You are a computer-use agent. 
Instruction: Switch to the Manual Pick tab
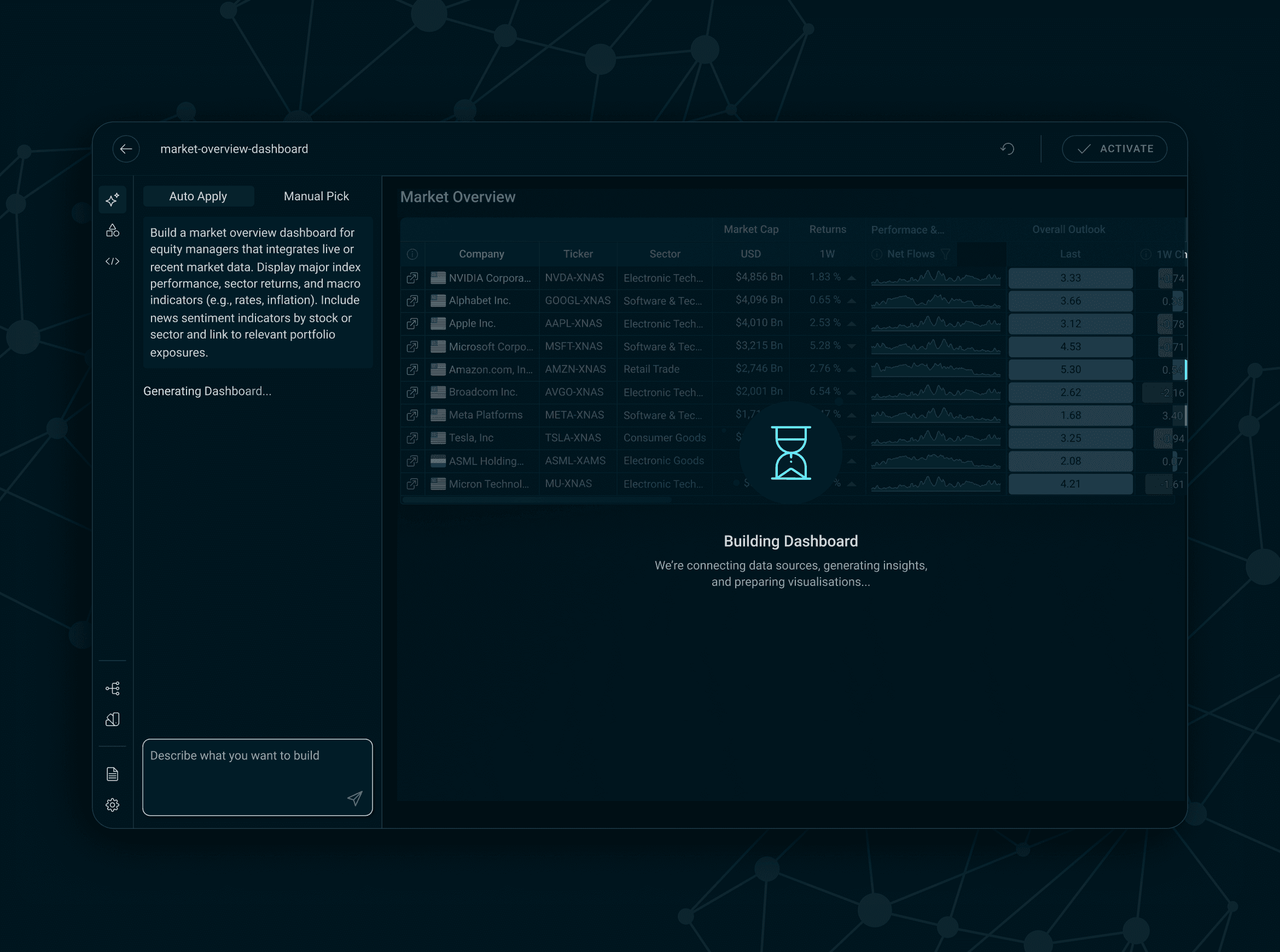pos(316,196)
